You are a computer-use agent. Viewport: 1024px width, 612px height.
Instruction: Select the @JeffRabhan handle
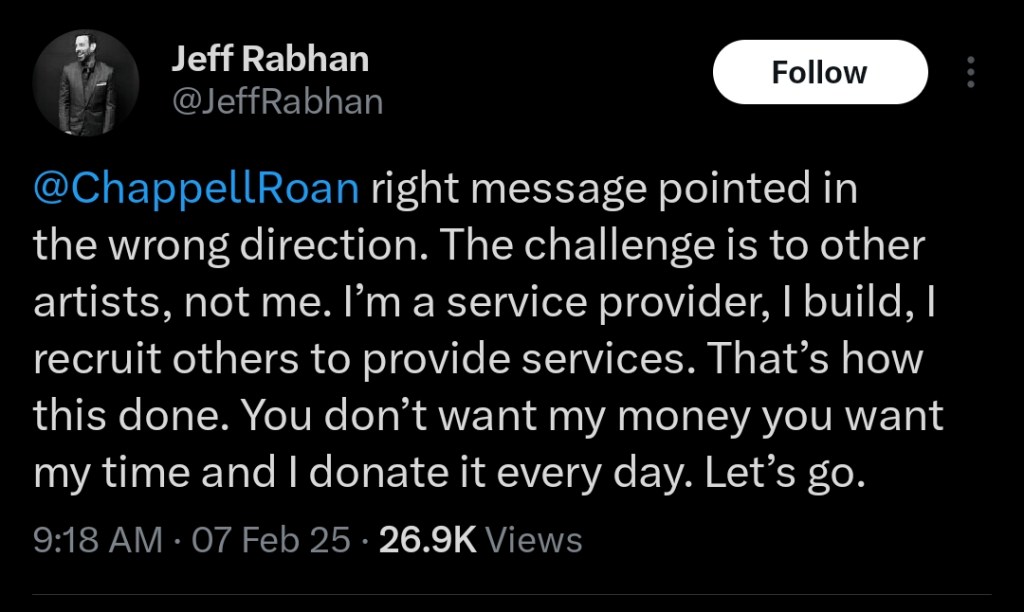277,101
